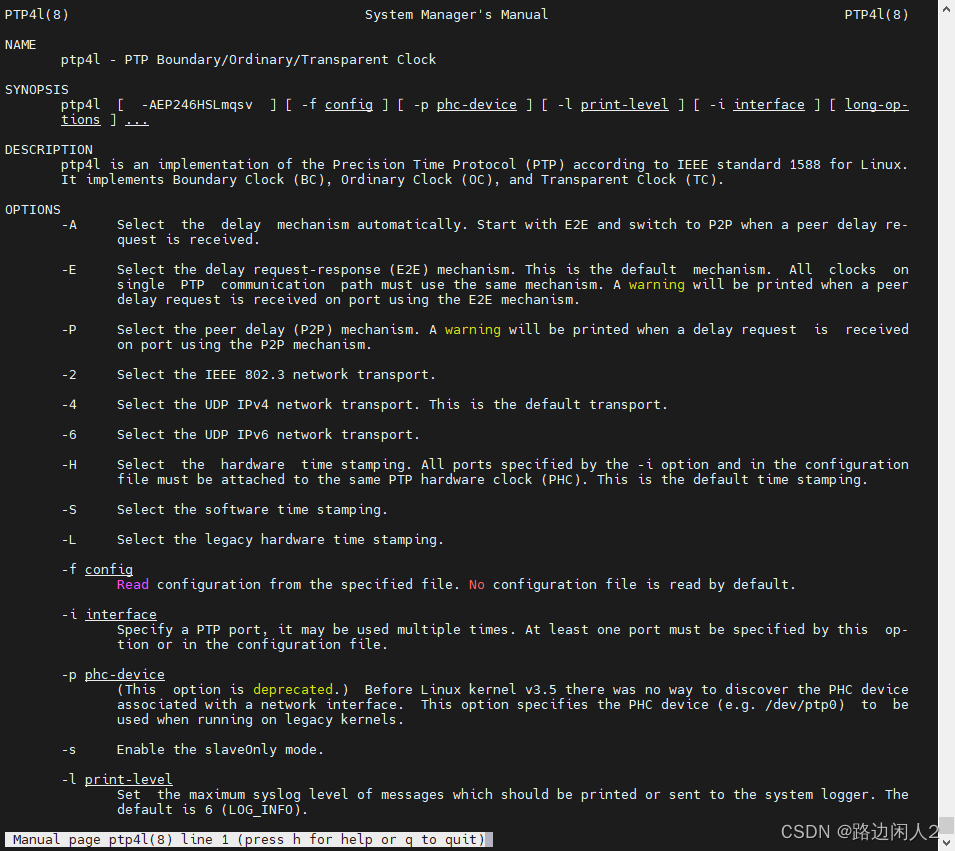Follow the phc-device link in SYNOPSIS
This screenshot has width=955, height=851.
pyautogui.click(x=476, y=104)
